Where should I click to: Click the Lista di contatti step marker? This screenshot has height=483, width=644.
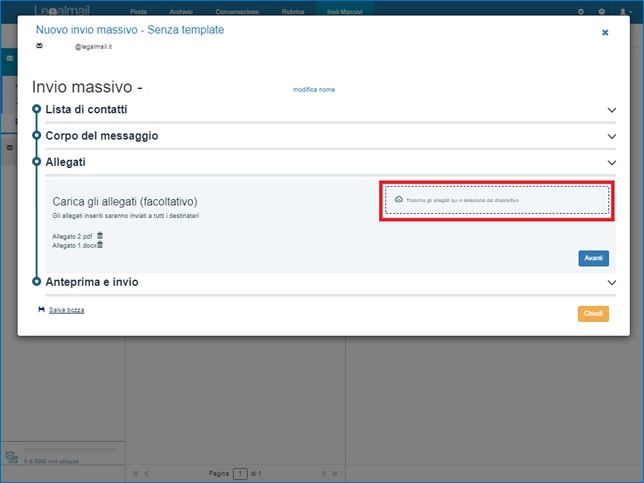37,109
